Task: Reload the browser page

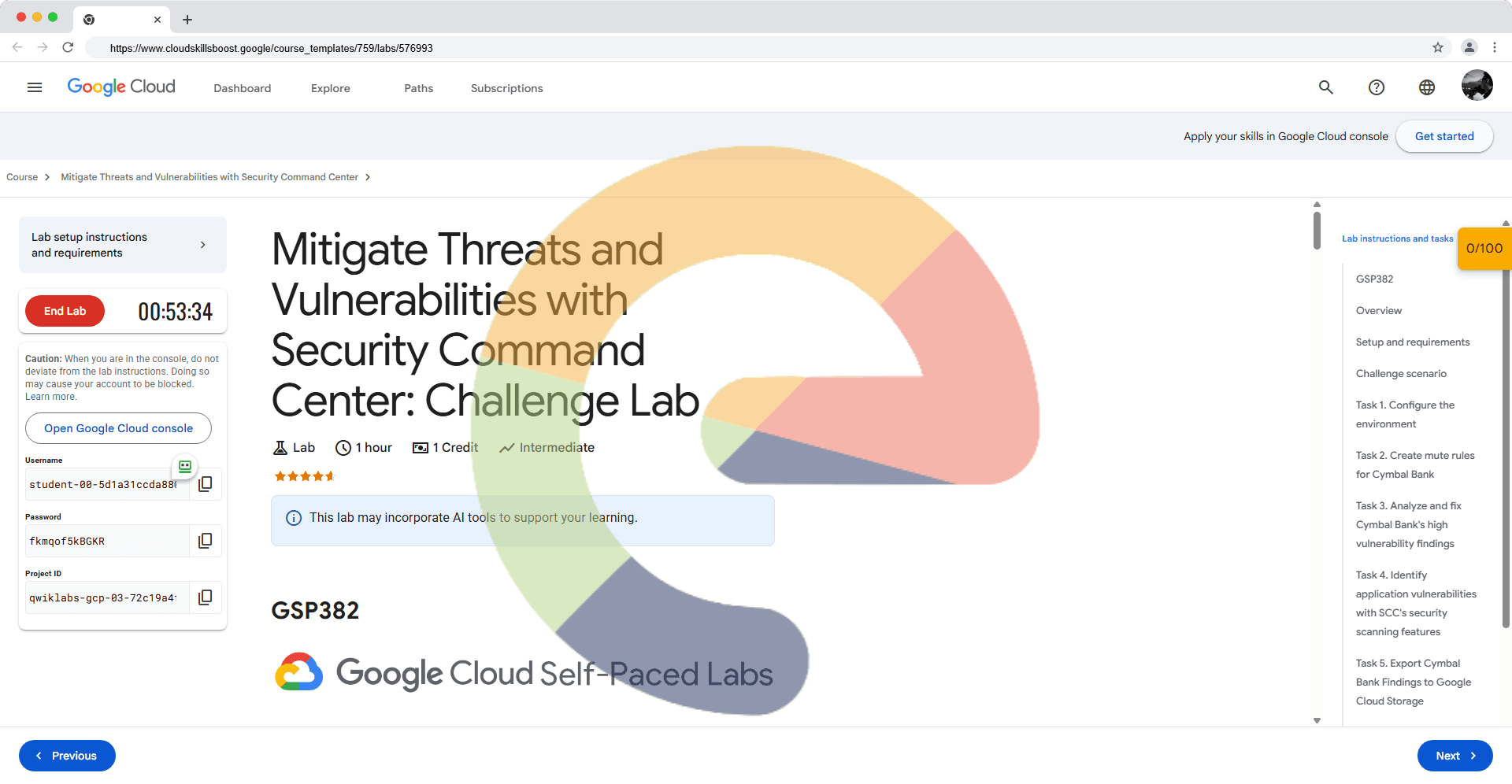Action: pyautogui.click(x=68, y=47)
